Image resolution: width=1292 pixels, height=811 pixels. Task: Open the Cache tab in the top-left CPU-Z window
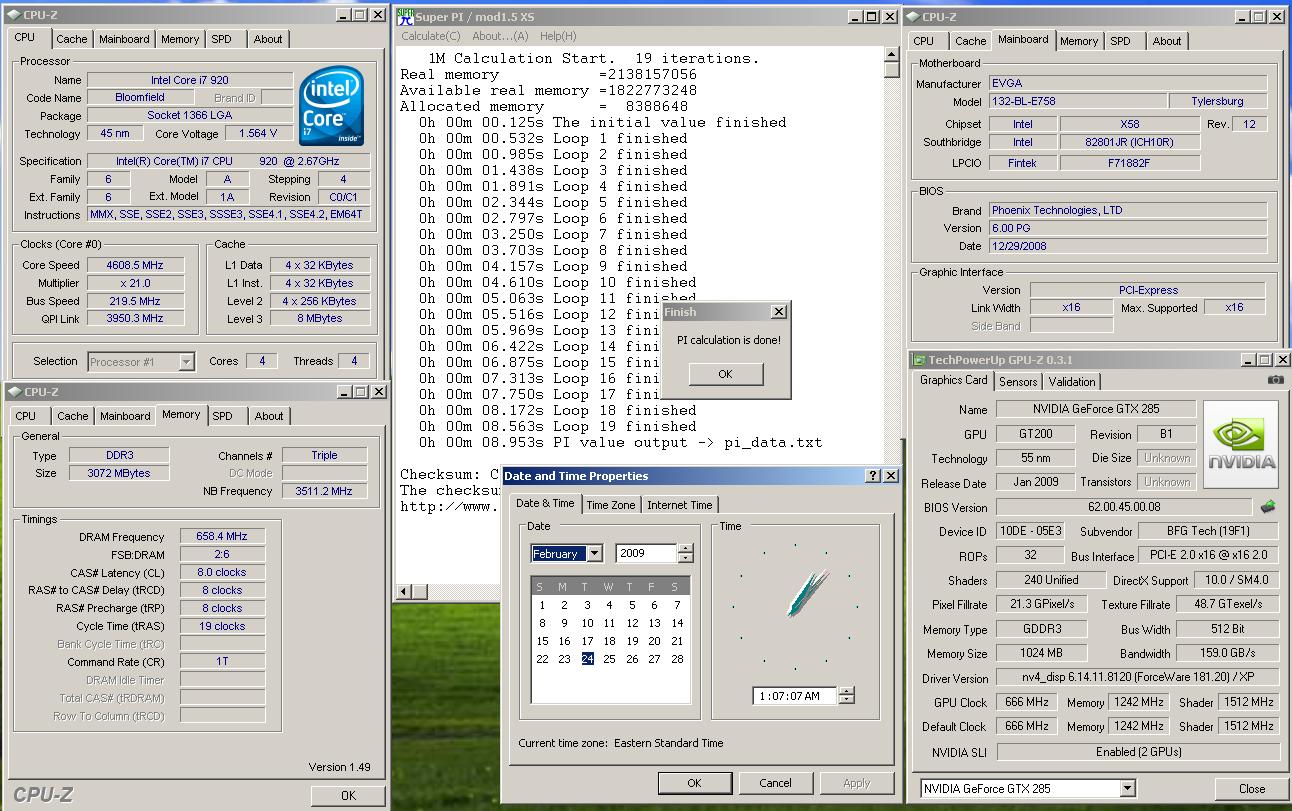71,39
